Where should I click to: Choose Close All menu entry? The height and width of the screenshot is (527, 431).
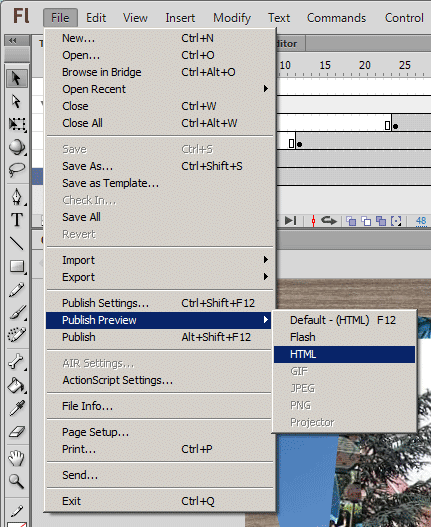coord(159,123)
